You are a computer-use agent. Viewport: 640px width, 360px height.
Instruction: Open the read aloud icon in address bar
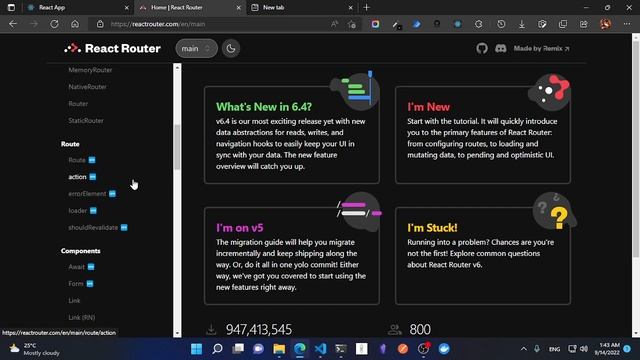pos(335,24)
